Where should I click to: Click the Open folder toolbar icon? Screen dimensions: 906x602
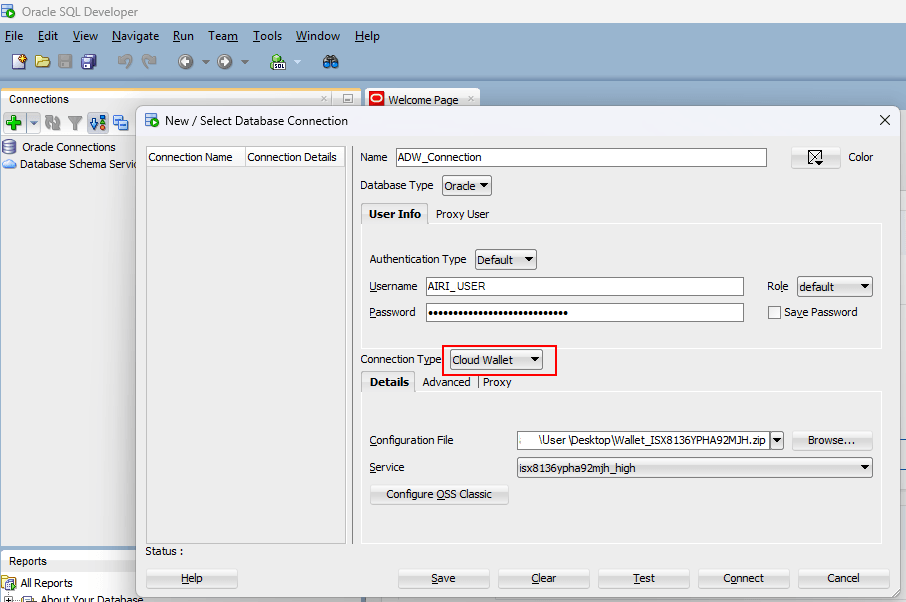click(x=42, y=62)
